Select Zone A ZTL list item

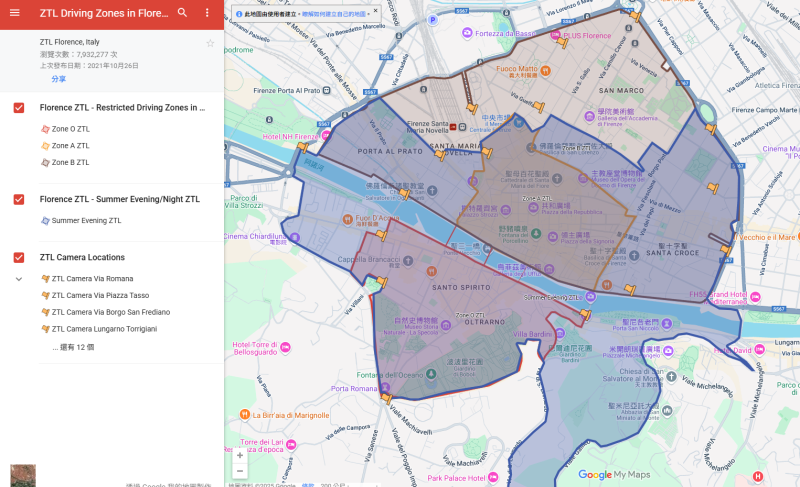coord(70,146)
